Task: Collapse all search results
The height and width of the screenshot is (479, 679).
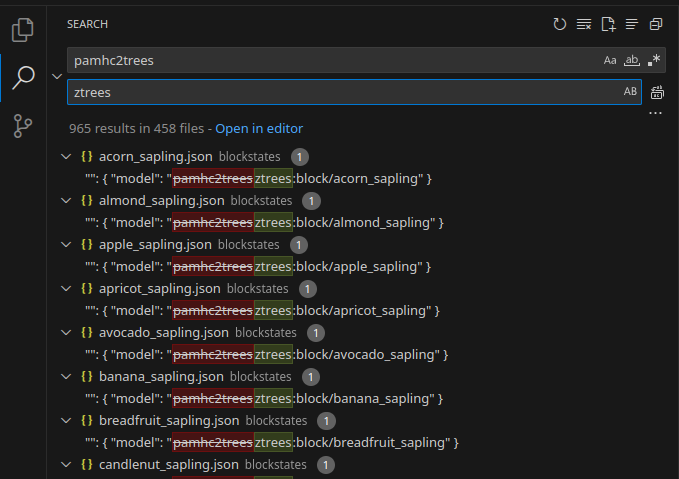Action: (656, 24)
